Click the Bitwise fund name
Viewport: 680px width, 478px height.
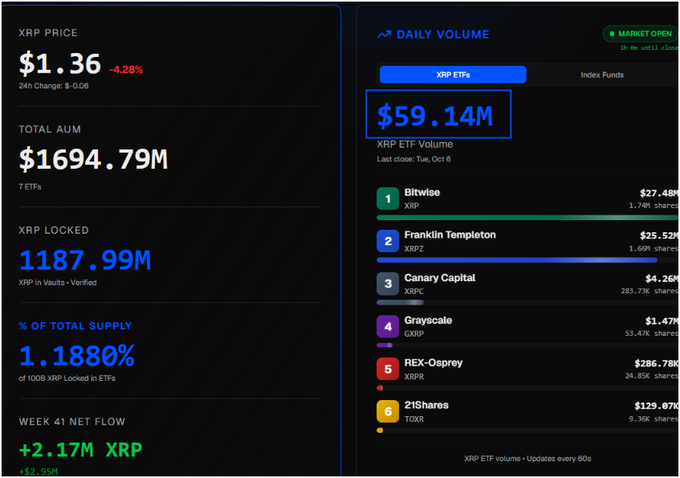pyautogui.click(x=422, y=192)
